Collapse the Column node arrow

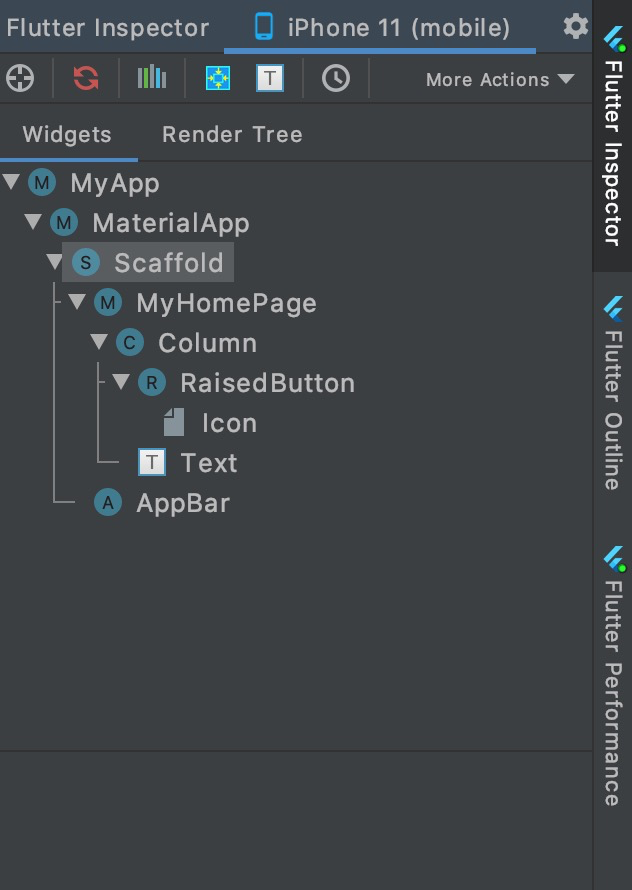pos(99,343)
